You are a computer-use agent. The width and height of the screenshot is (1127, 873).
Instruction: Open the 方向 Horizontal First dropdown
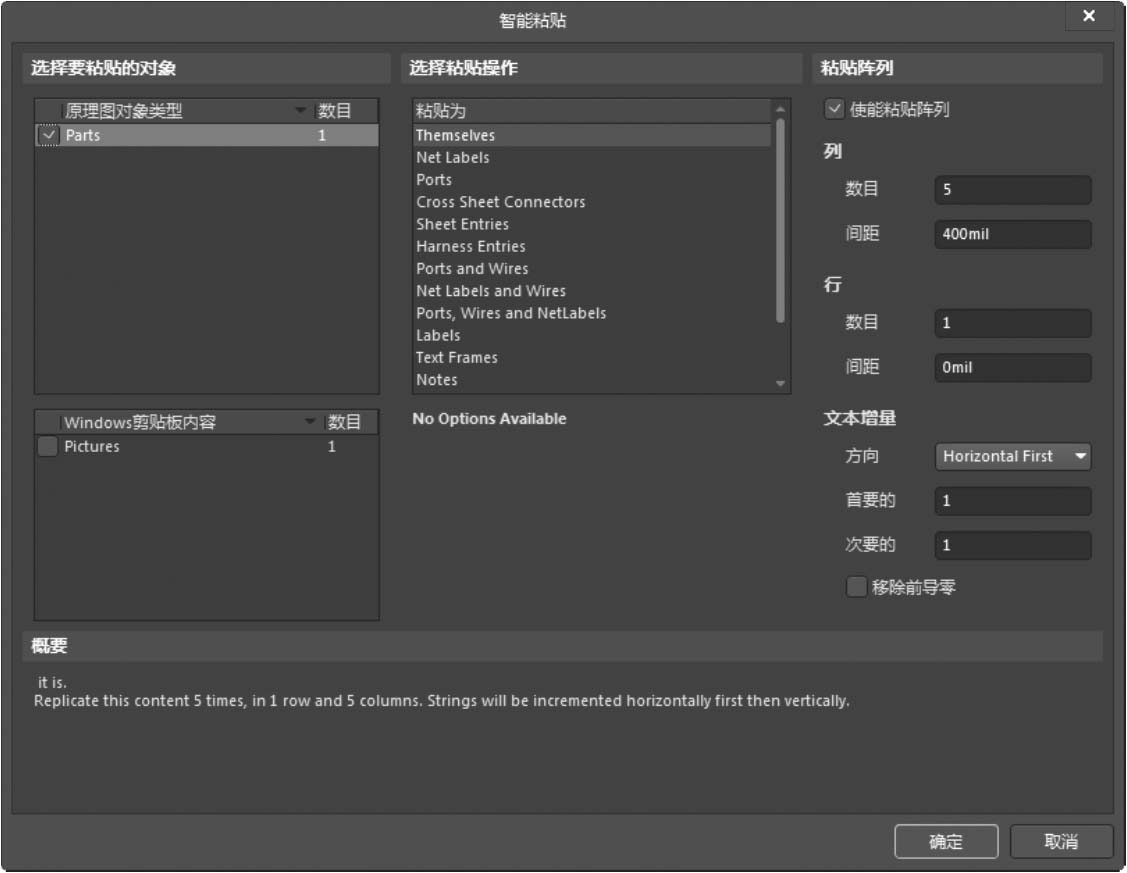click(x=1012, y=456)
